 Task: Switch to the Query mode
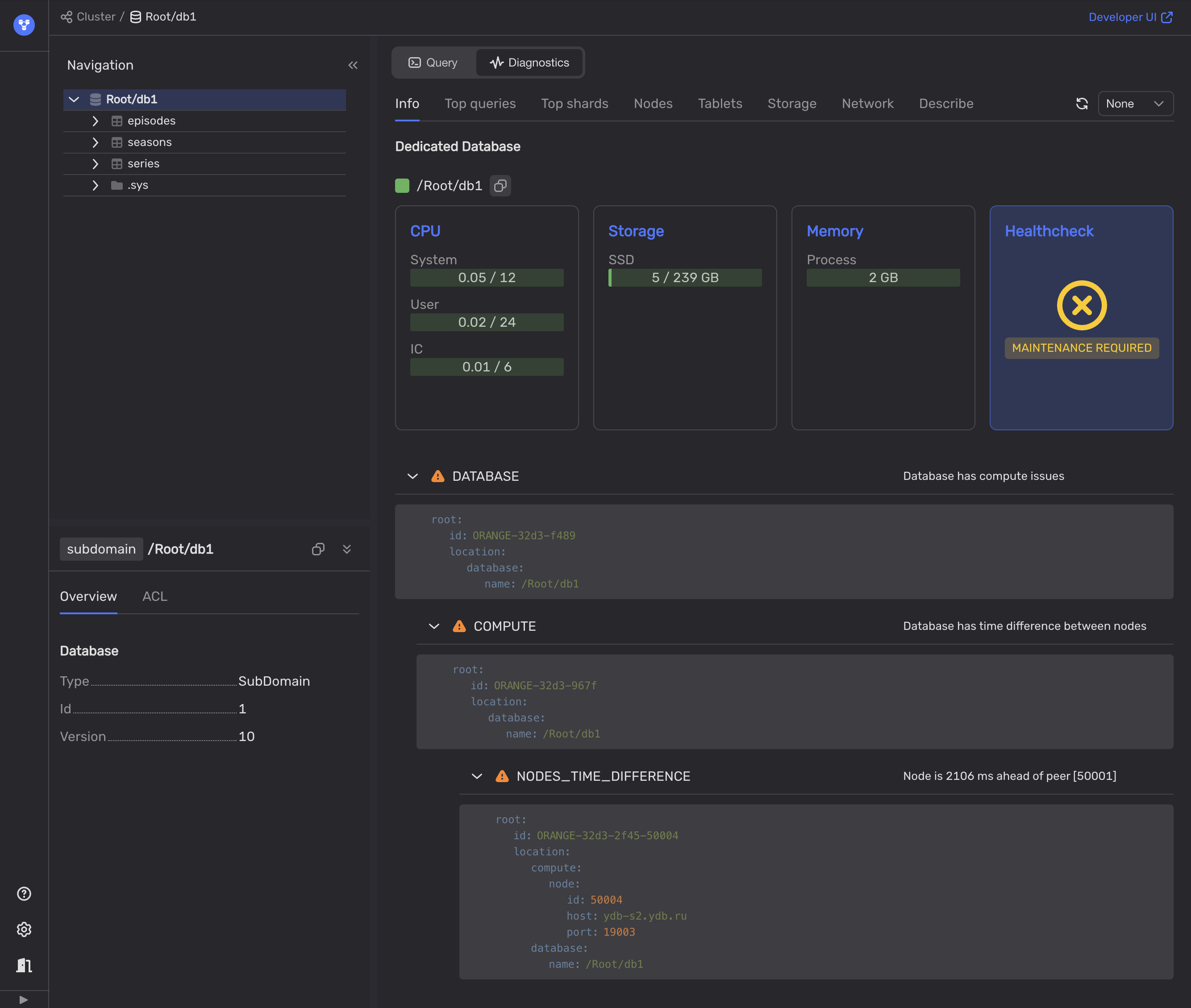click(433, 63)
